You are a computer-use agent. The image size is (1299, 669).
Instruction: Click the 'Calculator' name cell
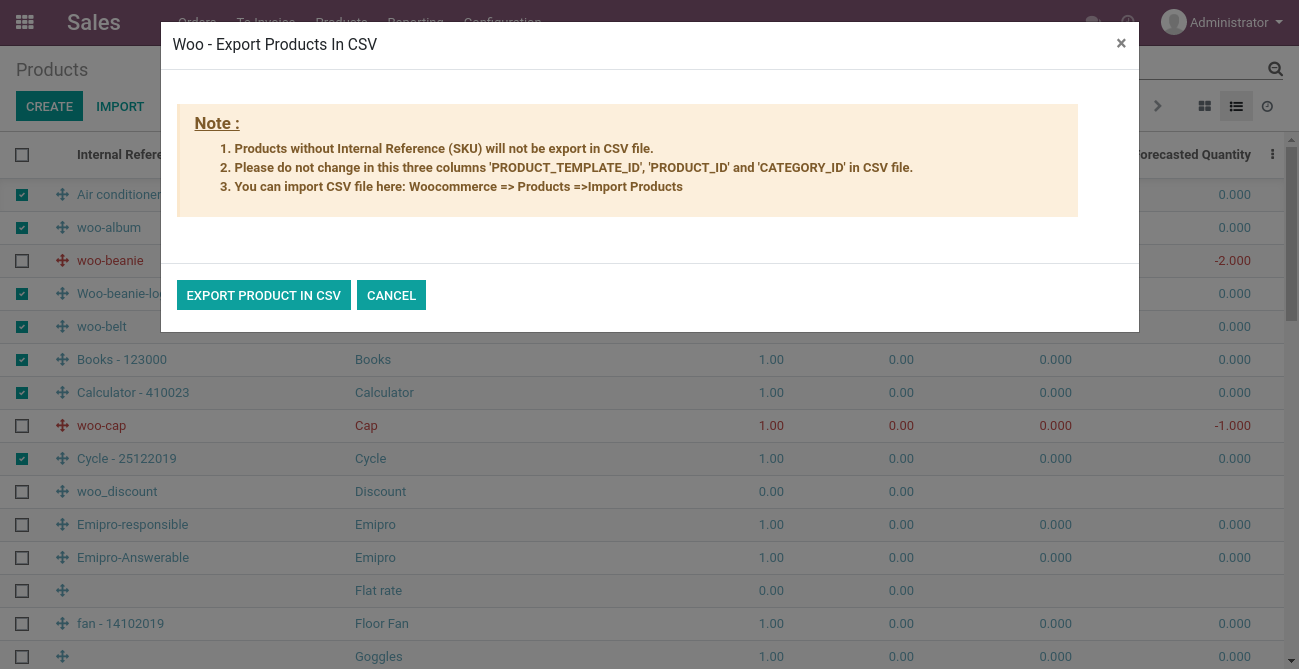[384, 393]
